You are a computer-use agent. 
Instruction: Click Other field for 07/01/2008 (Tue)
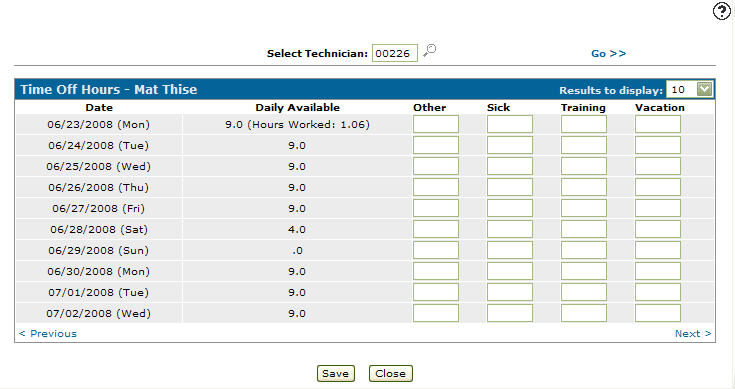coord(436,292)
